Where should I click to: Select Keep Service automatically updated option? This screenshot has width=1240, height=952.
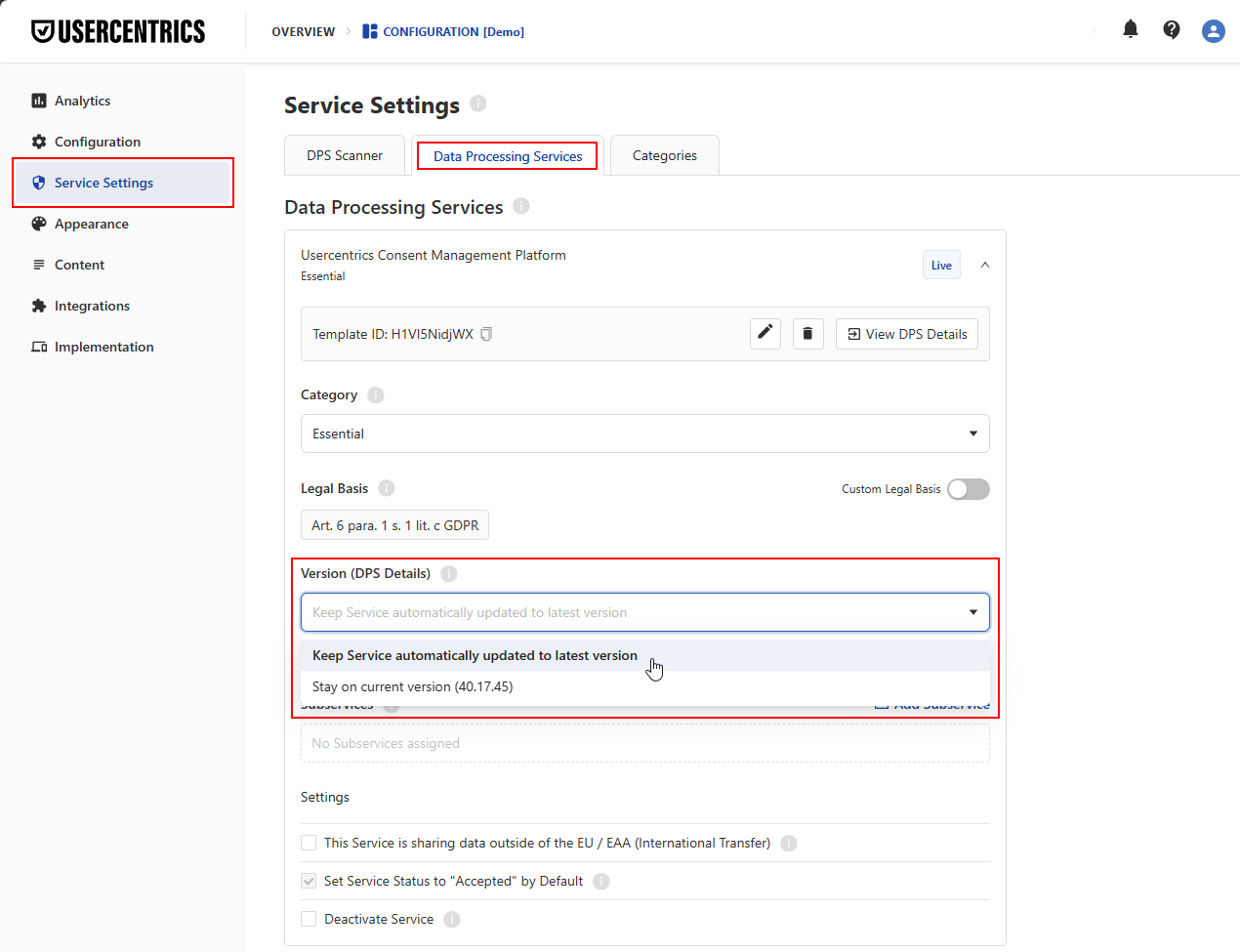tap(645, 655)
